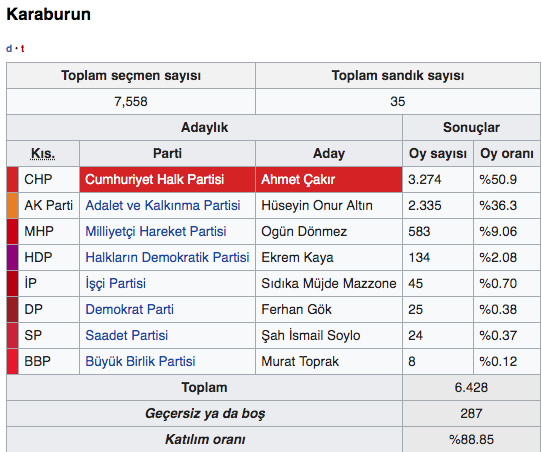This screenshot has width=542, height=452.
Task: Open Cumhuriyet Halk Partisi link
Action: tap(155, 179)
